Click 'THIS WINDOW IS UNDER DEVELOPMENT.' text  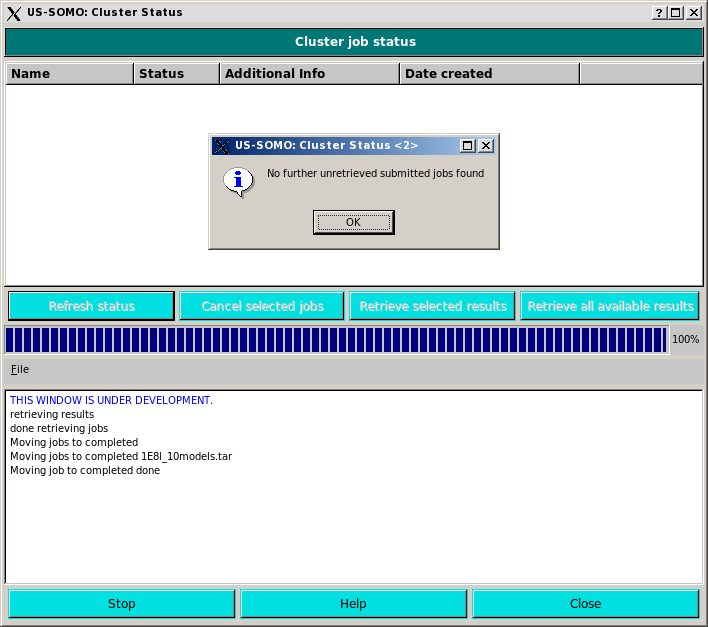coord(111,400)
